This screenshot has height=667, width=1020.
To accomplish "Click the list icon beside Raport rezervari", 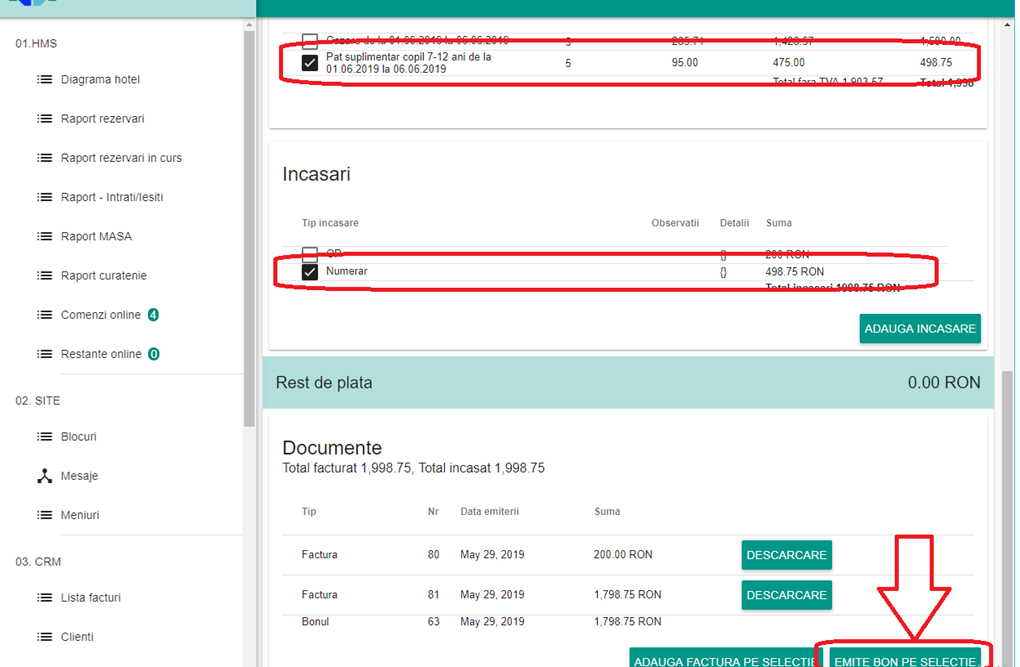I will [44, 118].
